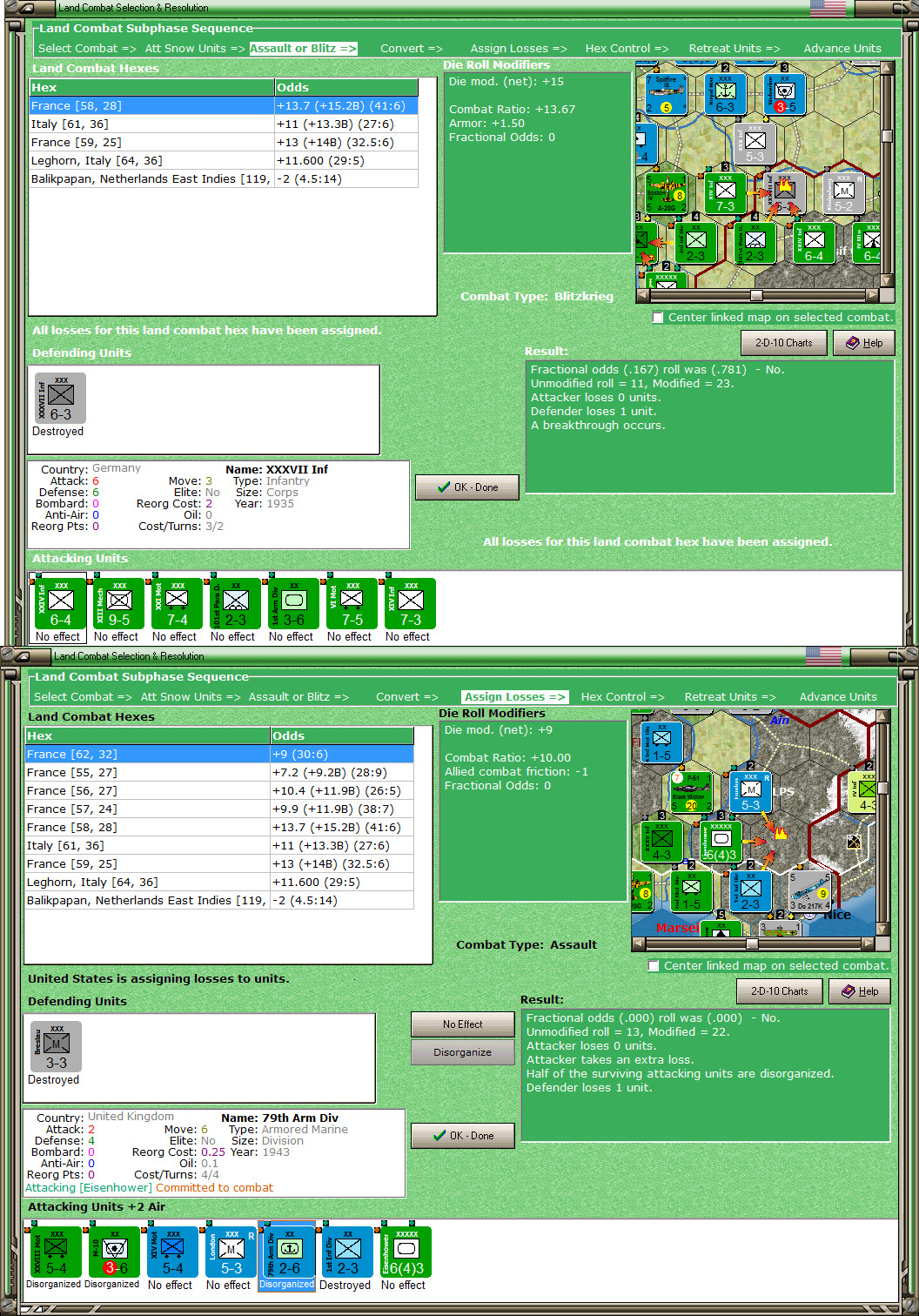Select Balikpapan row in Blitzkrieg list

[x=224, y=179]
